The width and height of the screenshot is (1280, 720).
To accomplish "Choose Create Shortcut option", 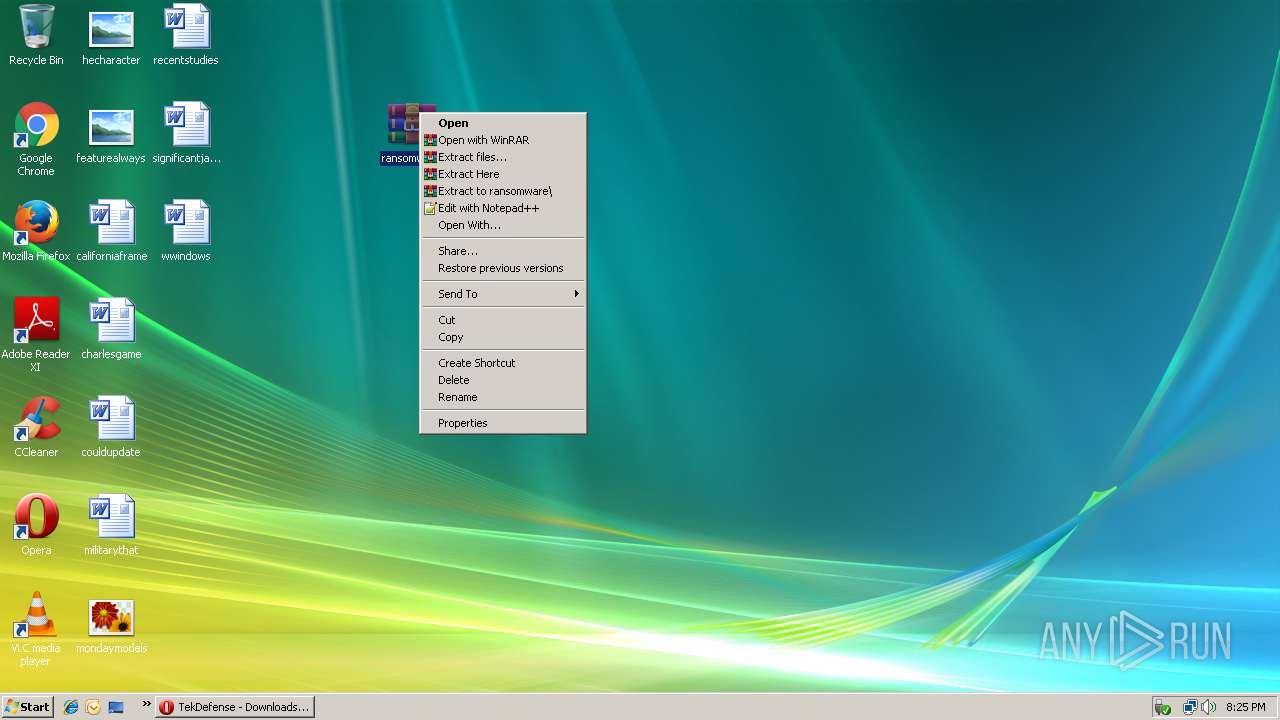I will (x=502, y=363).
